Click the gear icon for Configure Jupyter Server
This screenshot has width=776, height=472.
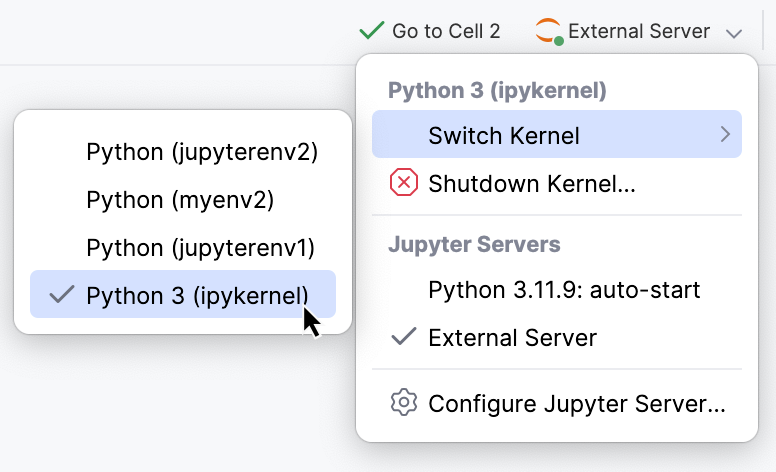click(403, 403)
